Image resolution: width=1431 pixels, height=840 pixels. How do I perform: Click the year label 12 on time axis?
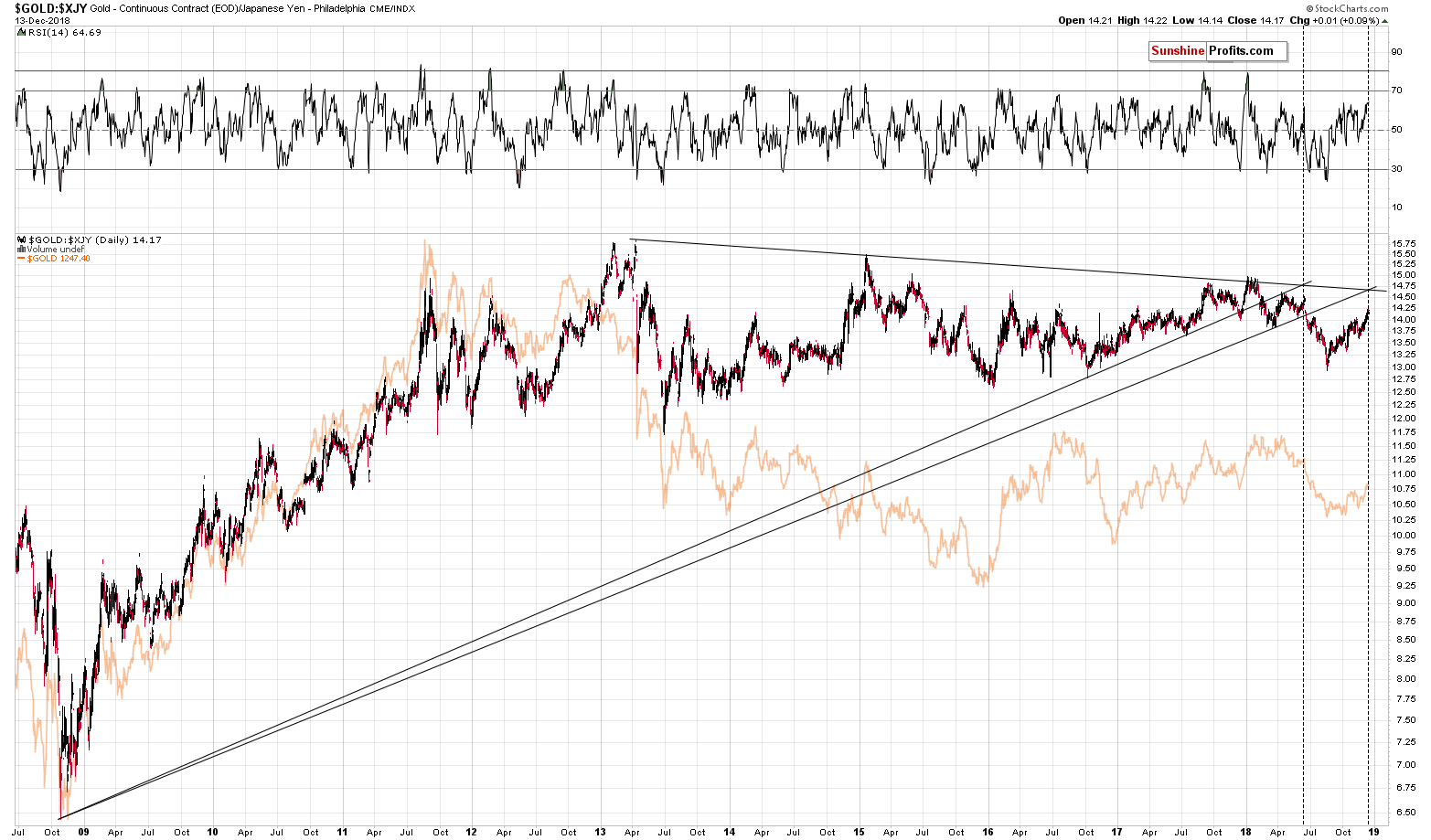[471, 832]
